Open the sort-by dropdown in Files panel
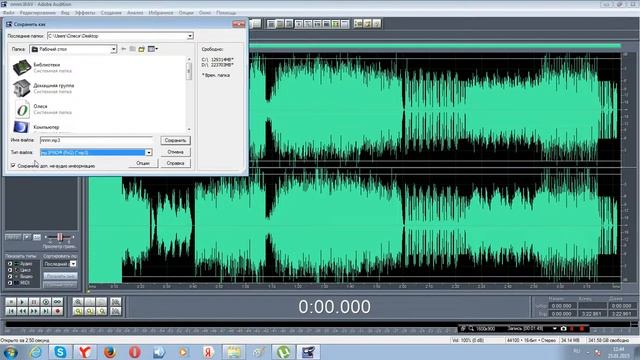 [73, 264]
